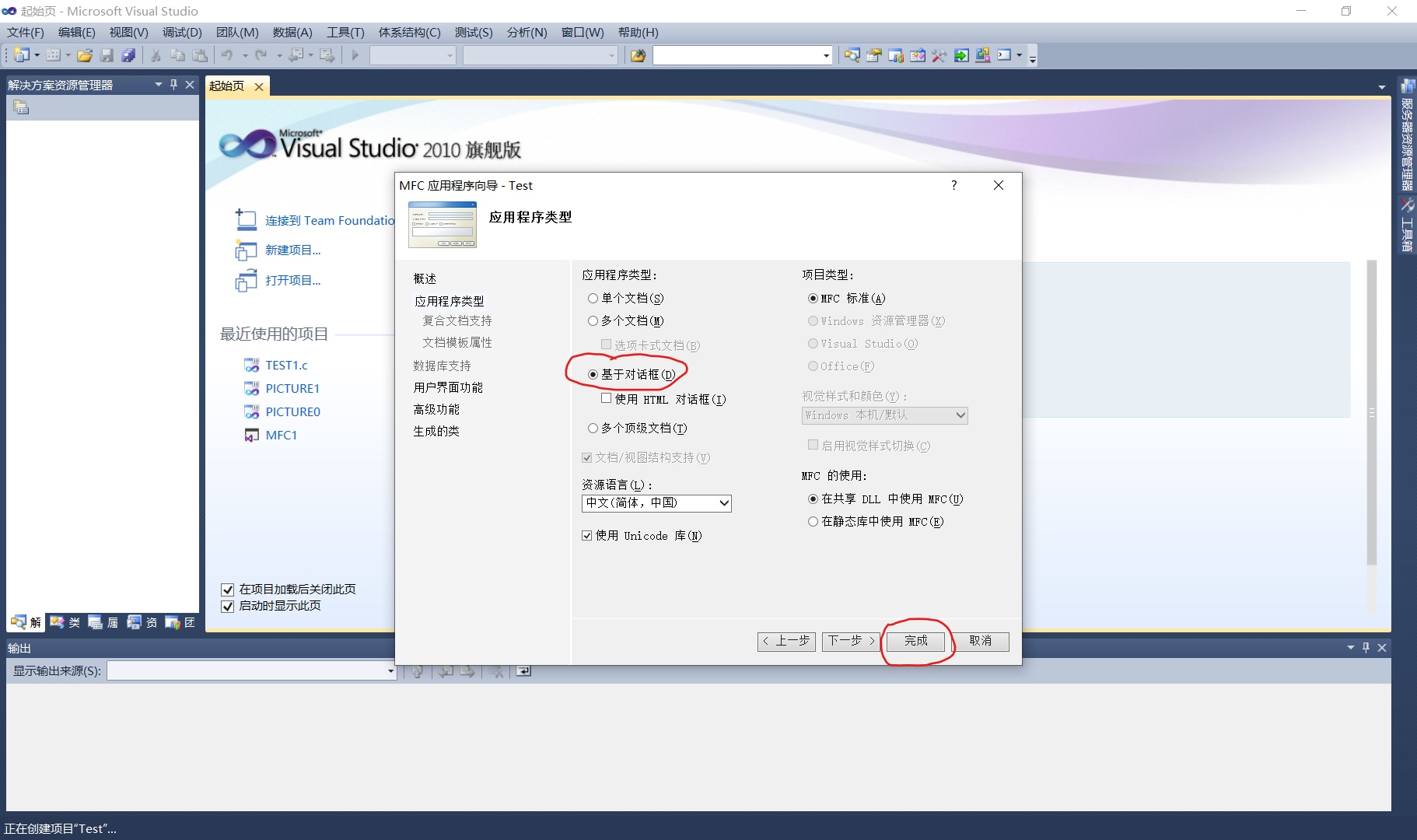The width and height of the screenshot is (1417, 840).
Task: Enable the 使用 HTML 对话框 checkbox
Action: point(606,398)
